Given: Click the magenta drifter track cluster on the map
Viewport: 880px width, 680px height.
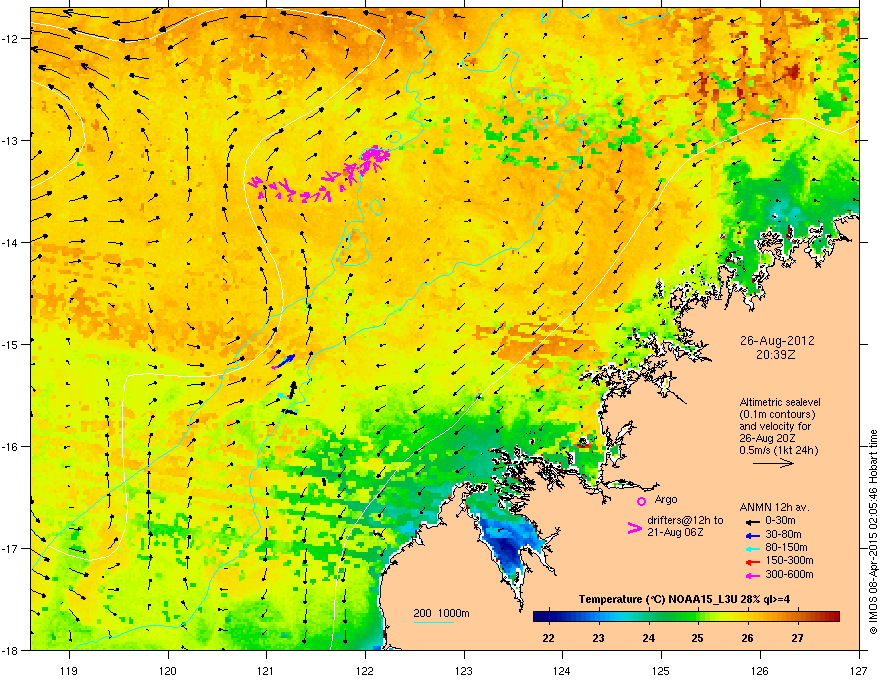Looking at the screenshot, I should point(321,176).
